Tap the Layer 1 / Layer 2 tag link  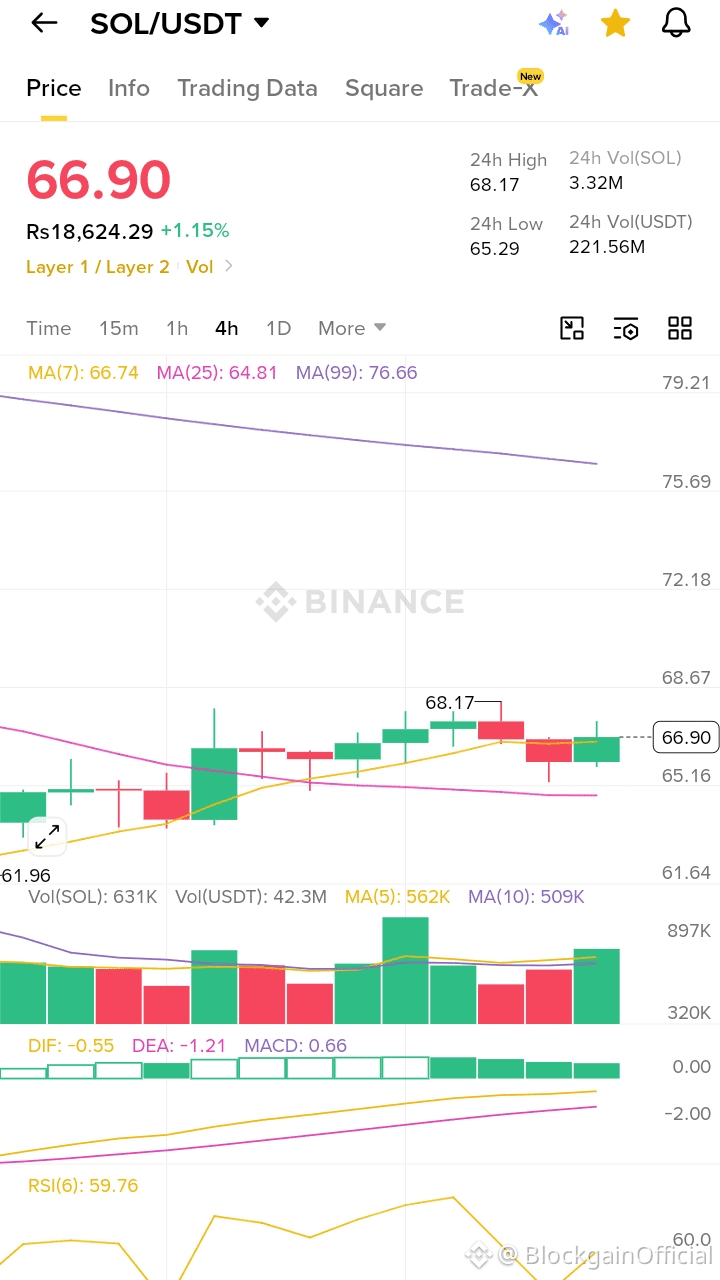(98, 267)
